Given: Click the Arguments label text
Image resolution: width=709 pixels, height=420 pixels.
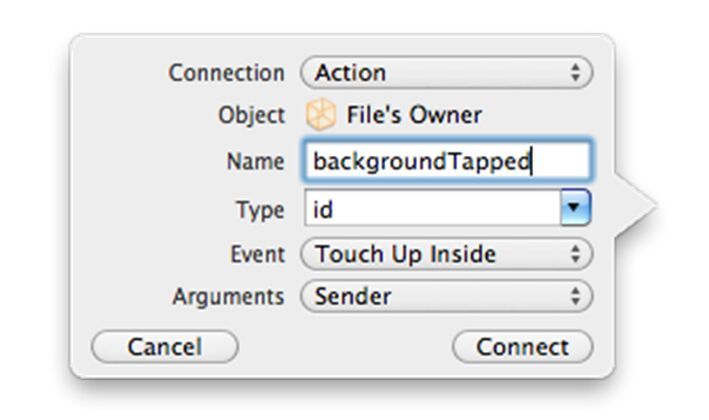Looking at the screenshot, I should tap(228, 297).
